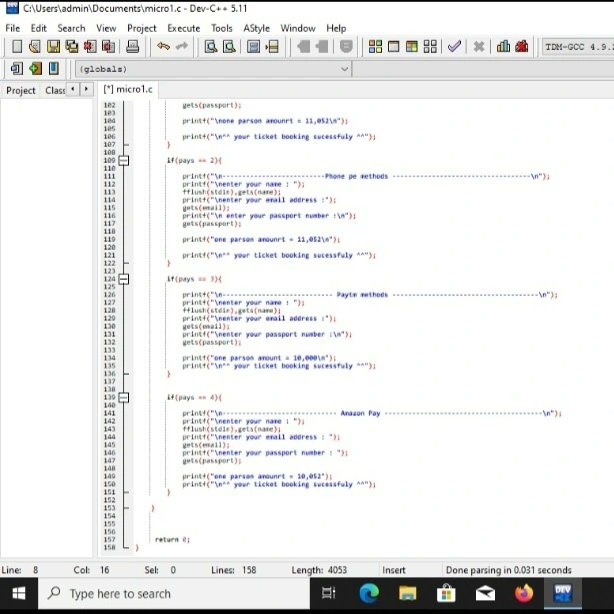
Task: Click the Save All toolbar icon
Action: tap(72, 47)
